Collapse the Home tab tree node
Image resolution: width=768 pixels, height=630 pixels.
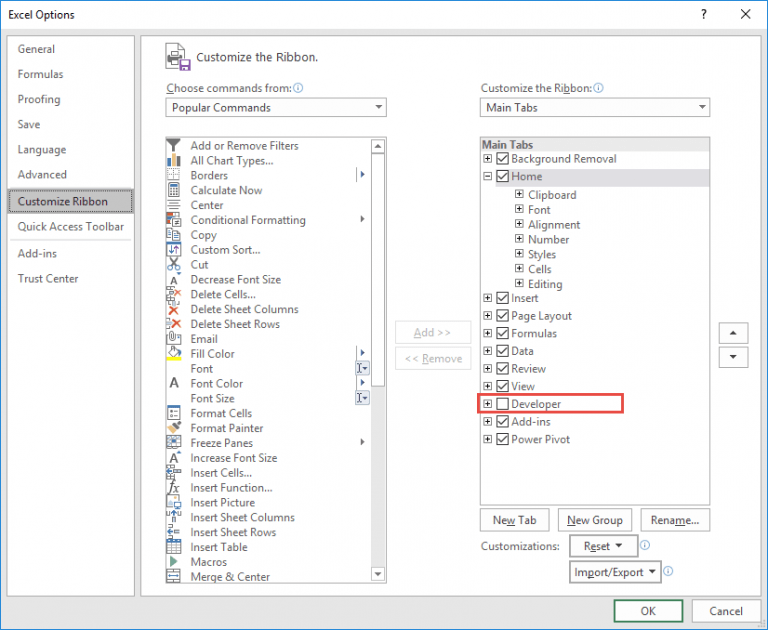[x=487, y=176]
